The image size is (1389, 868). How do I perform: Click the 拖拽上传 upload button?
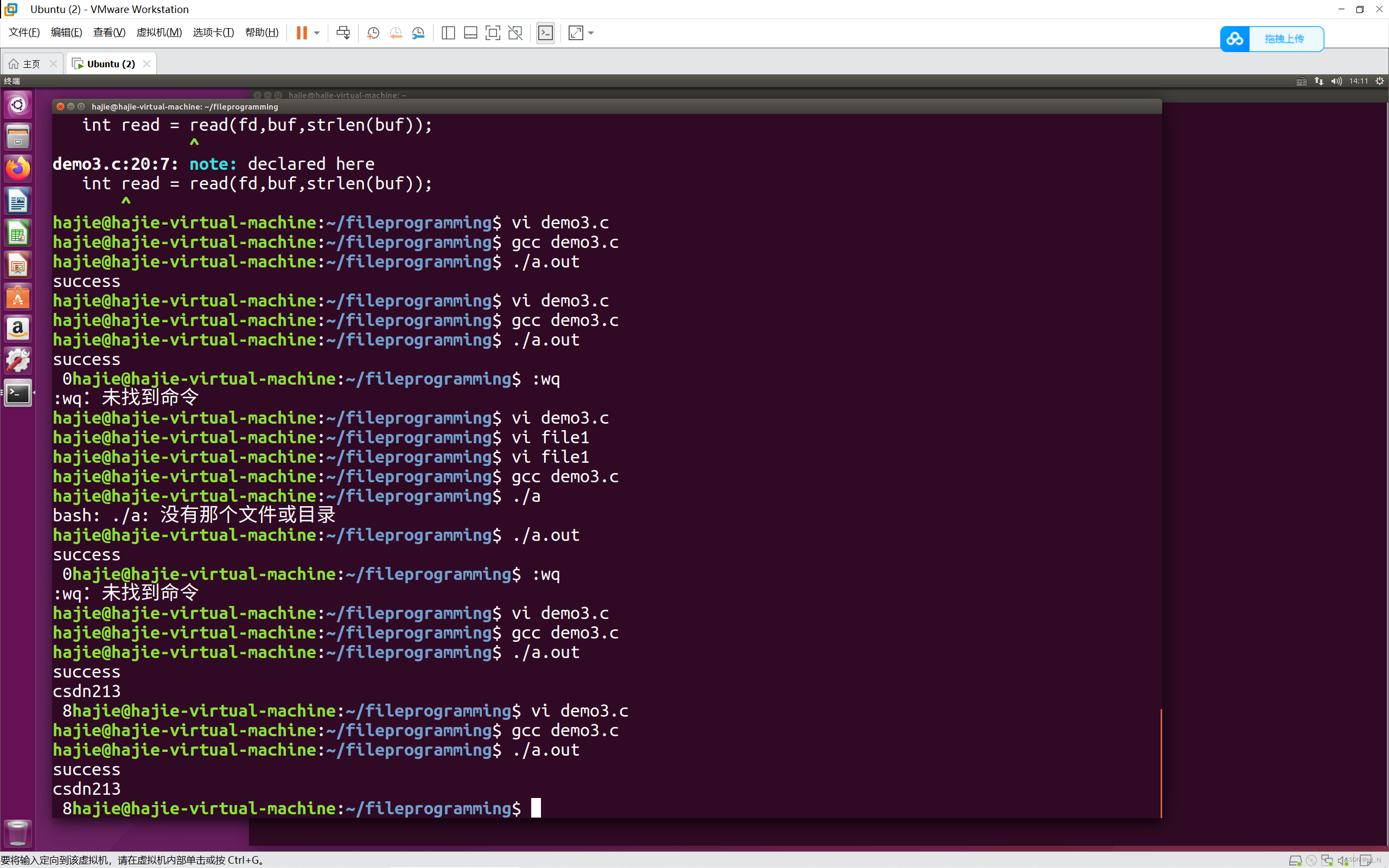(1284, 39)
